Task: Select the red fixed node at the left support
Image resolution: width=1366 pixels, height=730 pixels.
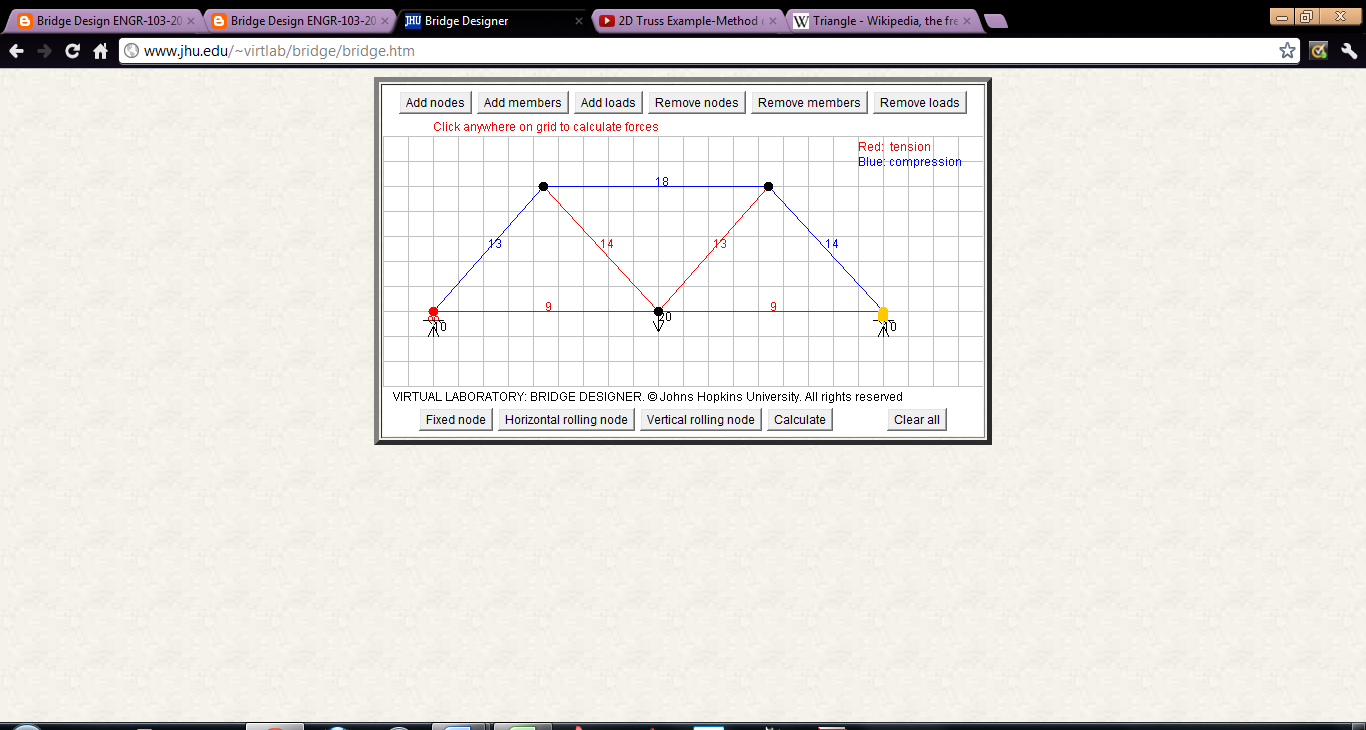Action: tap(433, 312)
